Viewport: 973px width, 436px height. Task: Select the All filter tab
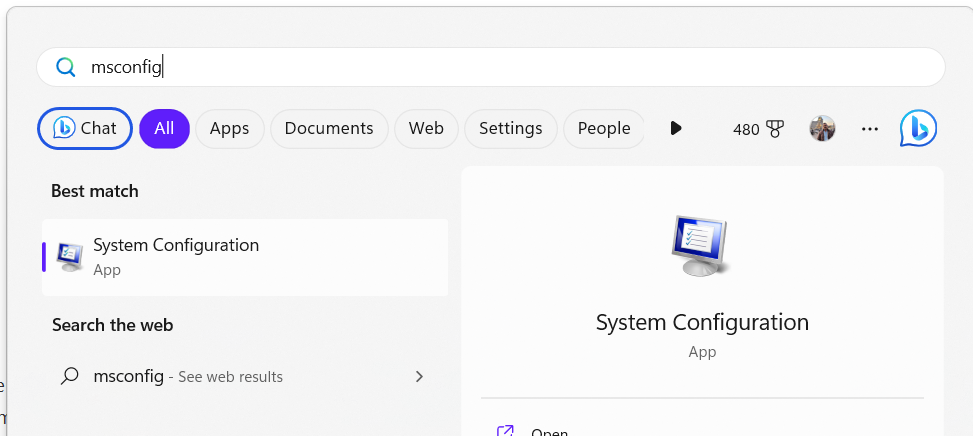(x=164, y=128)
